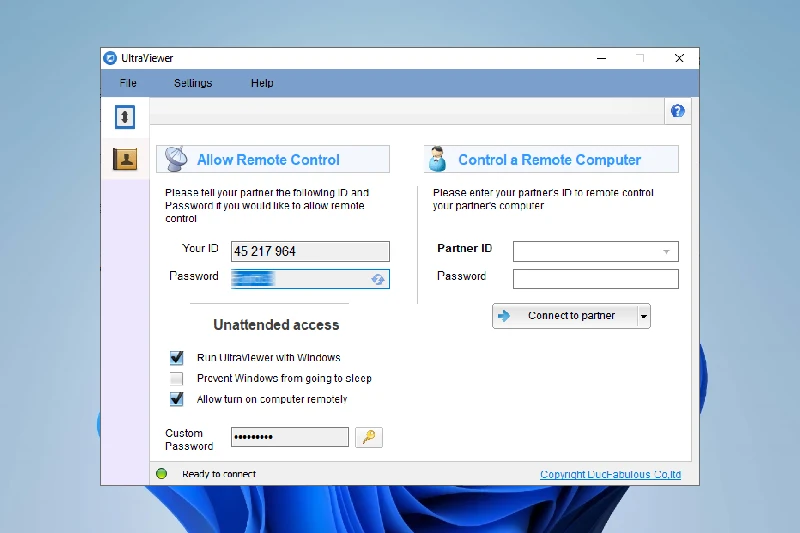The image size is (800, 533).
Task: Click the satellite dish Allow Remote Control icon
Action: pos(175,159)
